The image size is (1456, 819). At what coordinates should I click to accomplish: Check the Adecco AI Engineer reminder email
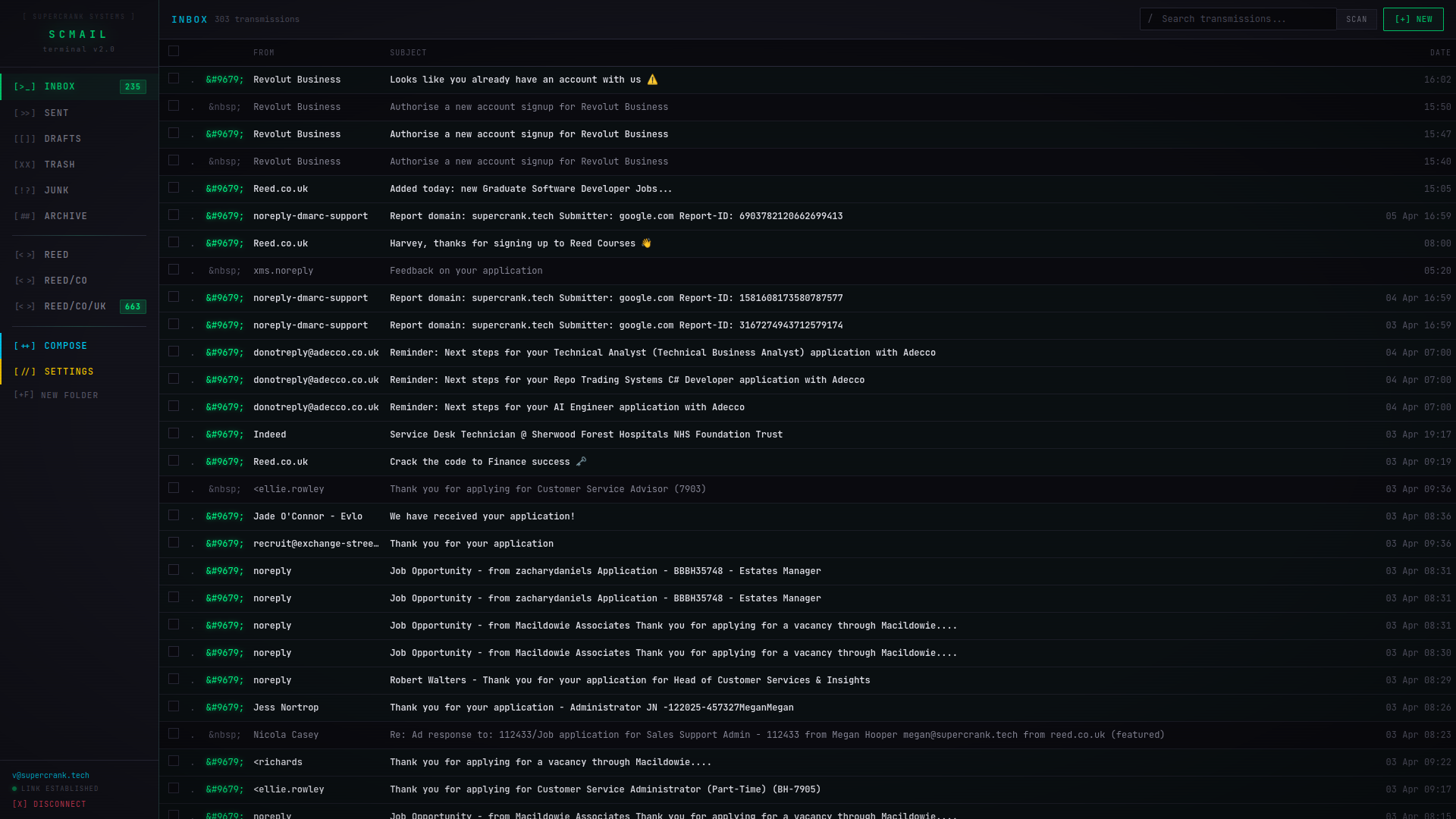click(x=174, y=406)
